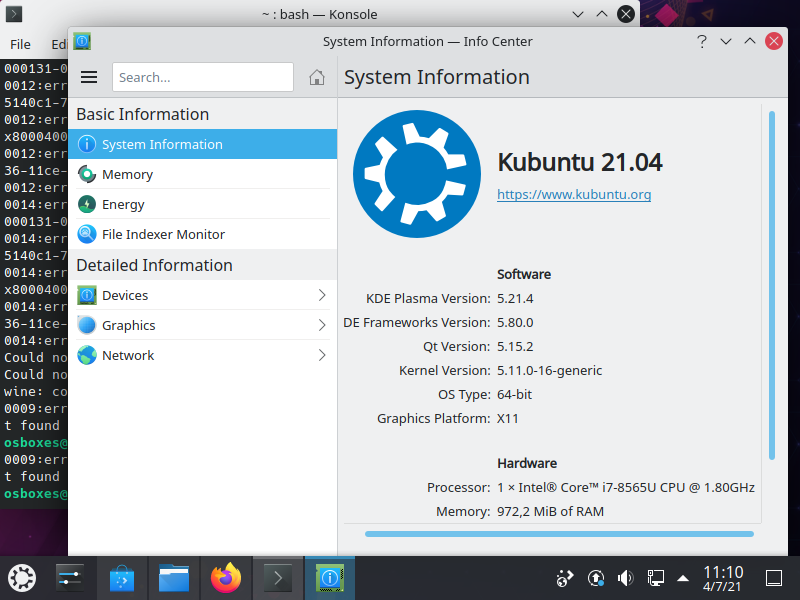
Task: Click the Info Center help question mark
Action: click(702, 41)
